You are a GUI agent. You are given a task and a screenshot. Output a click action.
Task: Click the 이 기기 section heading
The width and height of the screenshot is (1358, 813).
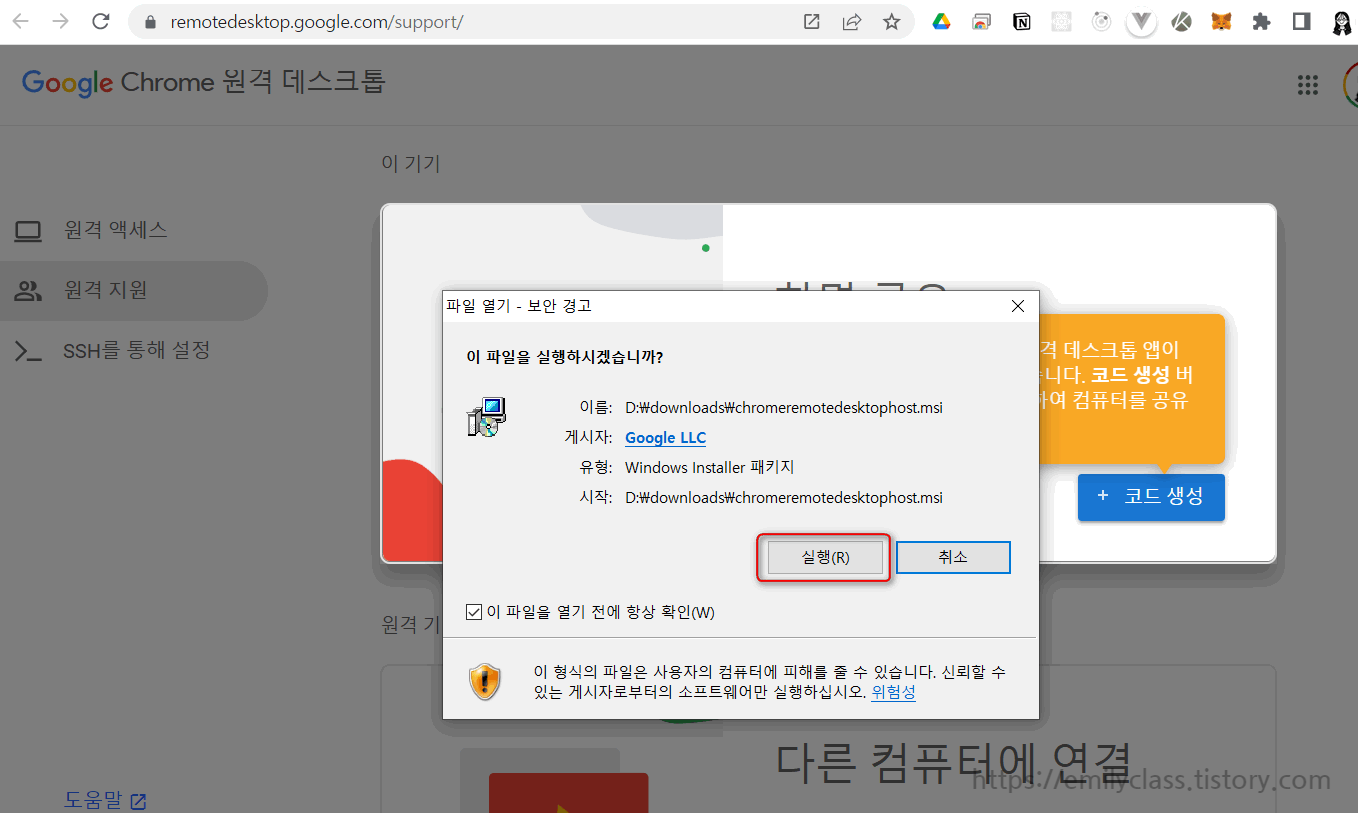click(x=411, y=163)
